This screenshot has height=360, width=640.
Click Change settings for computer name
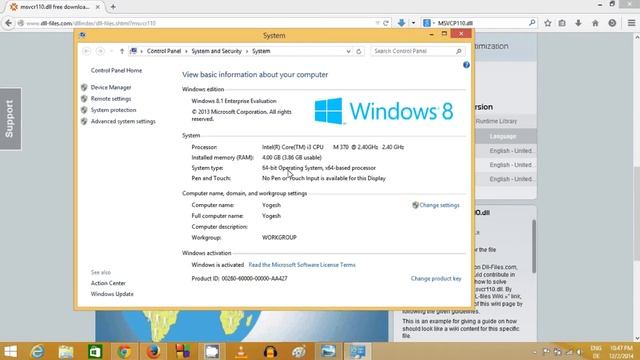(x=439, y=205)
